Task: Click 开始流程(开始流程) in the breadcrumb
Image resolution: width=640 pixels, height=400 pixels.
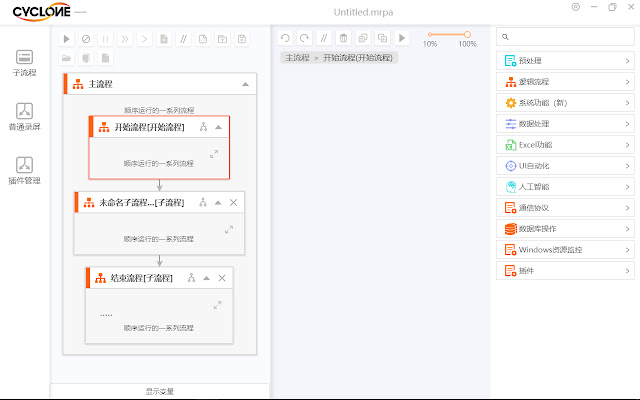Action: (x=358, y=58)
